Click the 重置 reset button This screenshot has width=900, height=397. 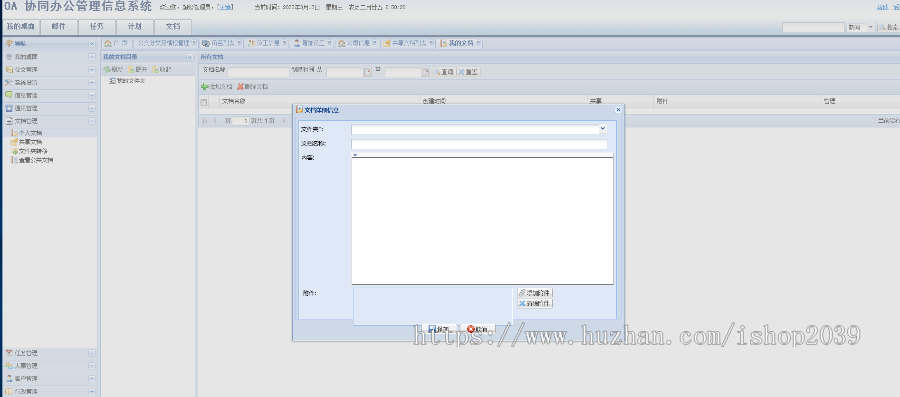pyautogui.click(x=469, y=72)
